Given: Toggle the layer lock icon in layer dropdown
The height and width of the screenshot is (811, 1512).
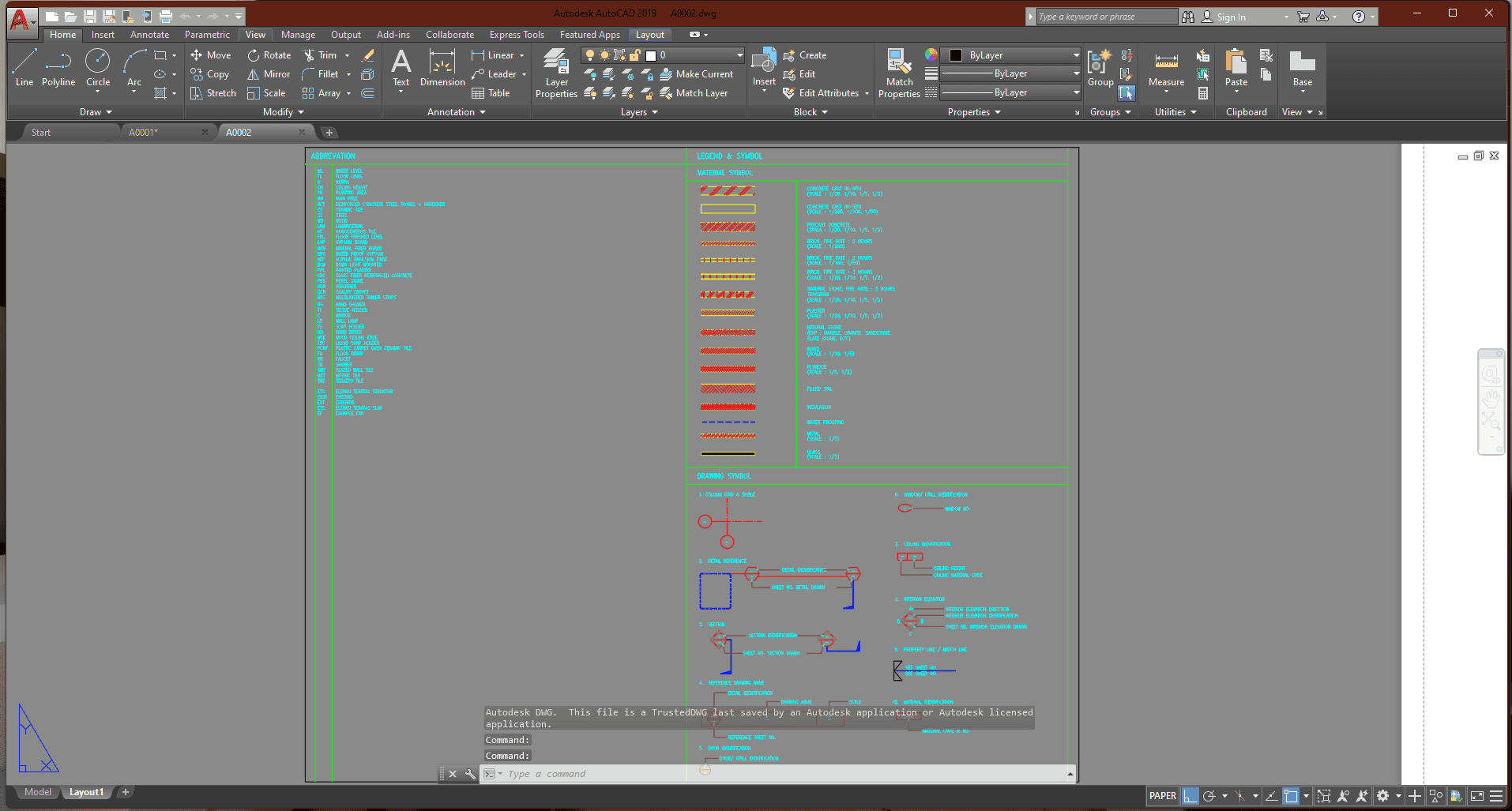Looking at the screenshot, I should coord(634,55).
